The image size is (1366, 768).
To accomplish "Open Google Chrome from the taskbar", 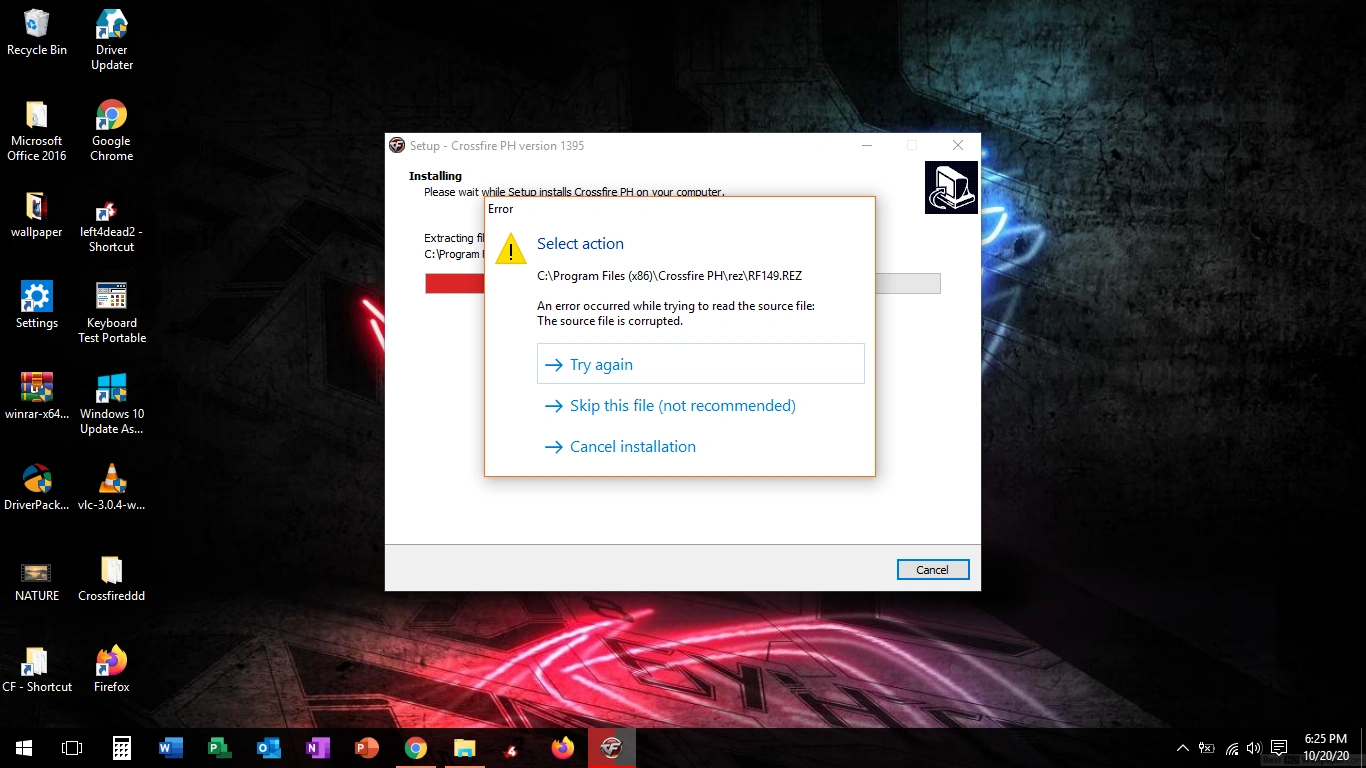I will tap(415, 747).
